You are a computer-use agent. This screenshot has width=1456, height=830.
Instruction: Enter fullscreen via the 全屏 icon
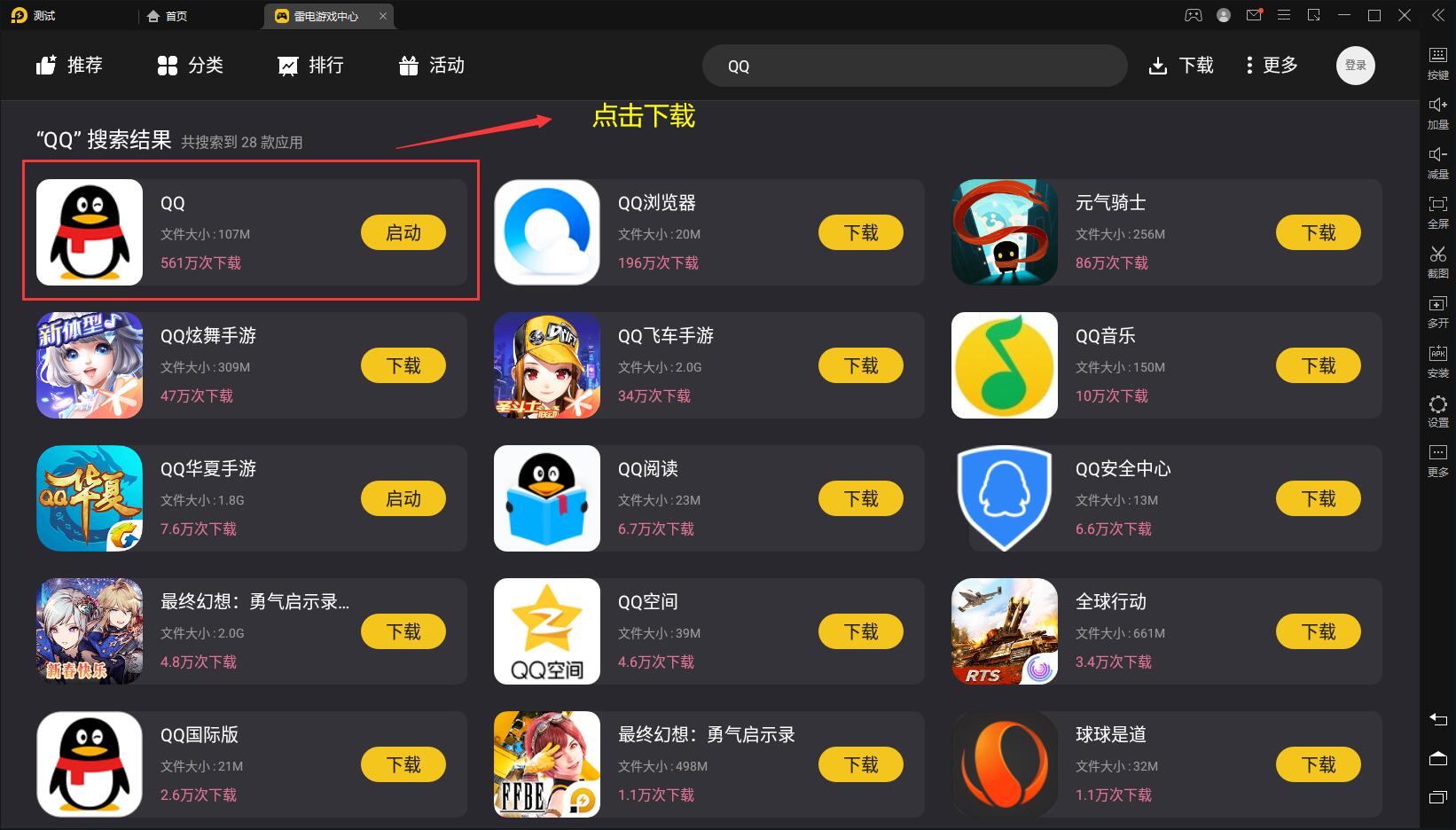pos(1437,212)
